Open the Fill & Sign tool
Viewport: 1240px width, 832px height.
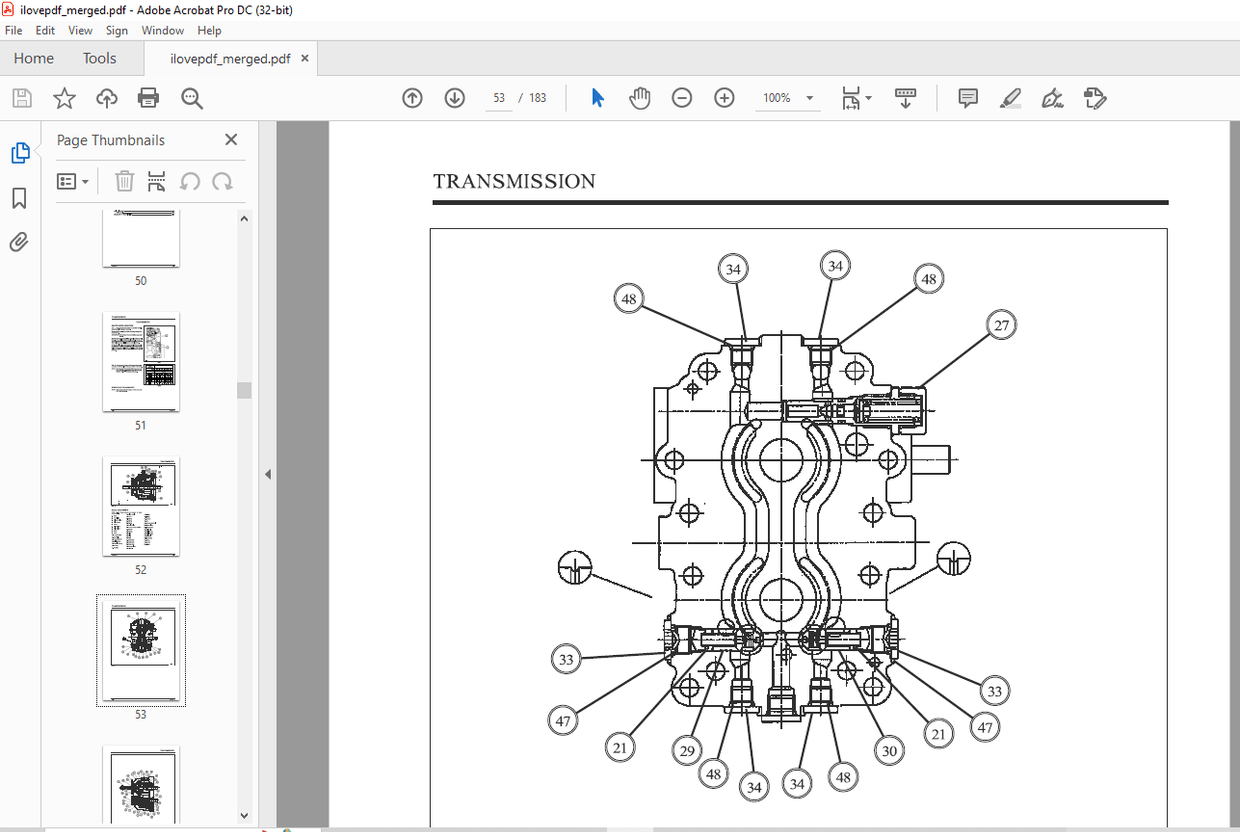(1052, 98)
